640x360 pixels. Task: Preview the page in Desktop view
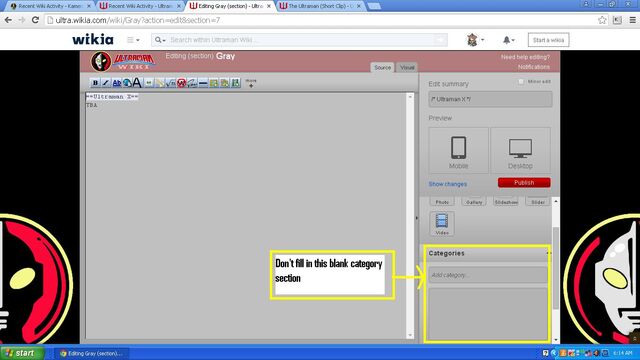pyautogui.click(x=520, y=151)
